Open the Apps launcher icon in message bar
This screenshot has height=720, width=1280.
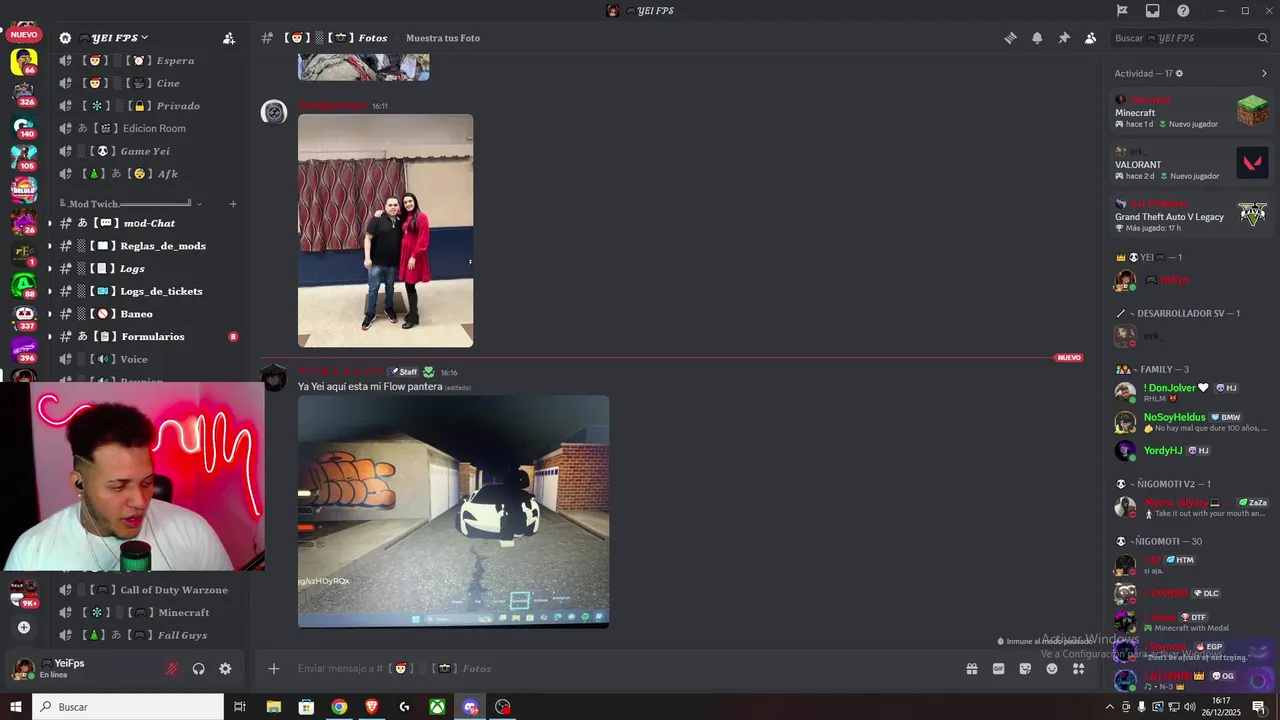click(1079, 669)
